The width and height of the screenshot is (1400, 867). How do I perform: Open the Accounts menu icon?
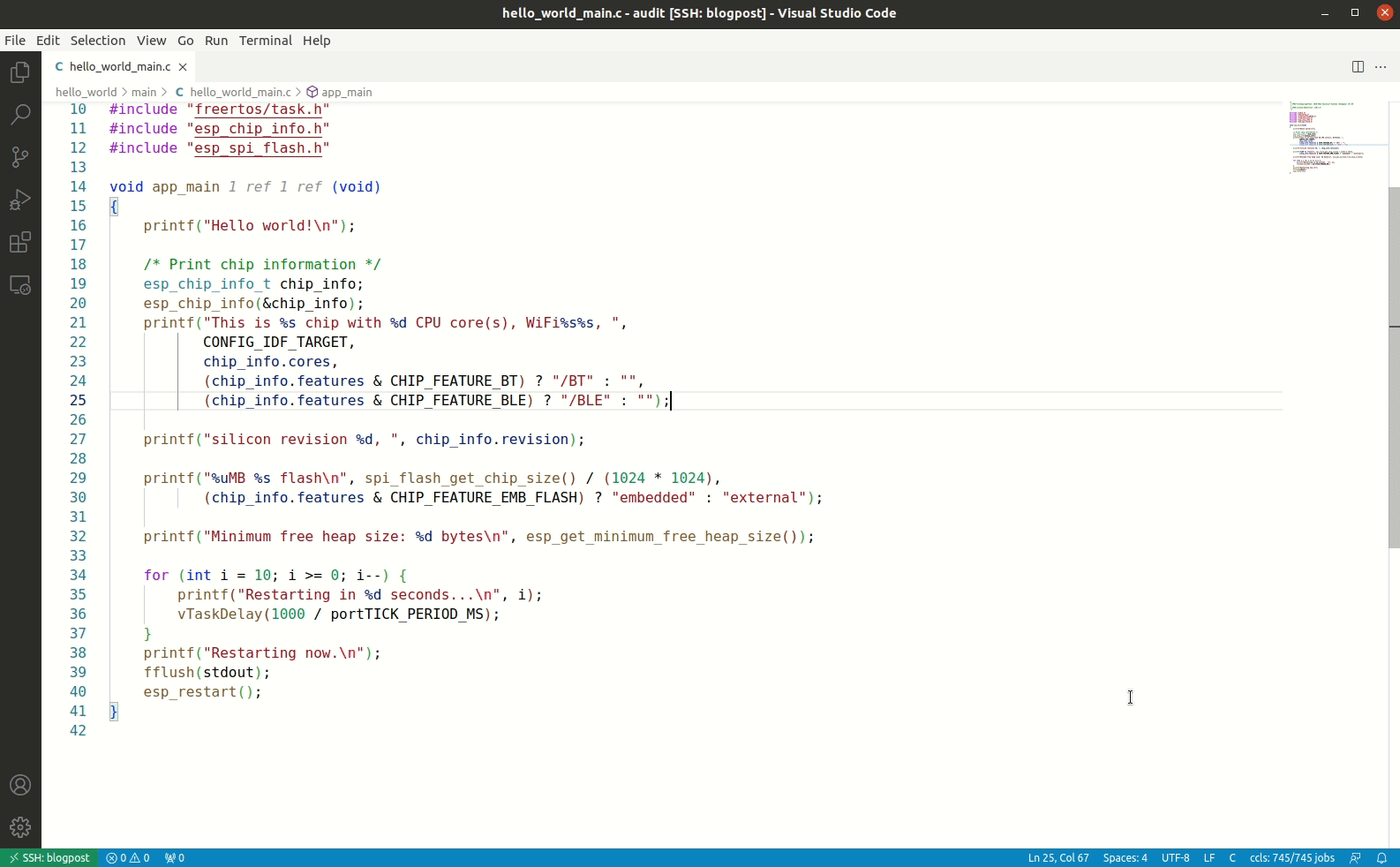tap(20, 785)
